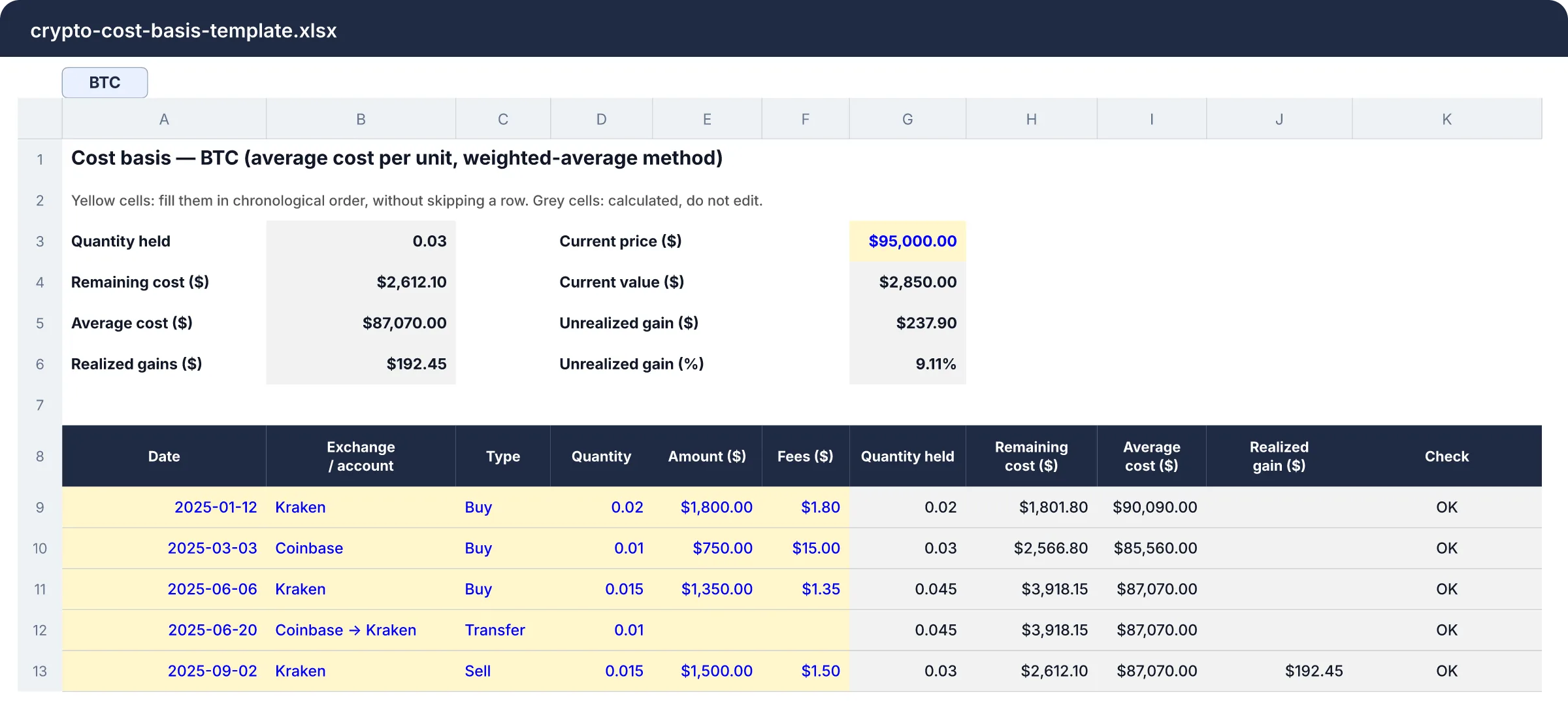
Task: Click the Current value $2,850.00 cell
Action: 907,282
